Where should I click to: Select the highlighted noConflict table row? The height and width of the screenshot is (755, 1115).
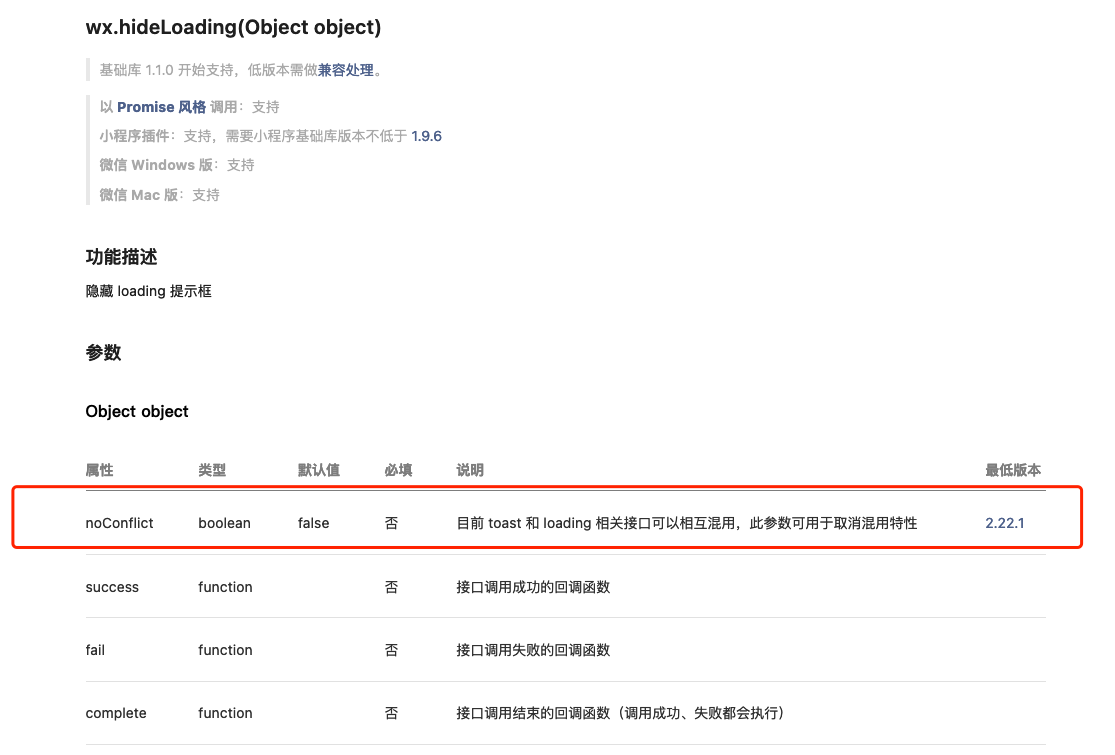point(546,522)
